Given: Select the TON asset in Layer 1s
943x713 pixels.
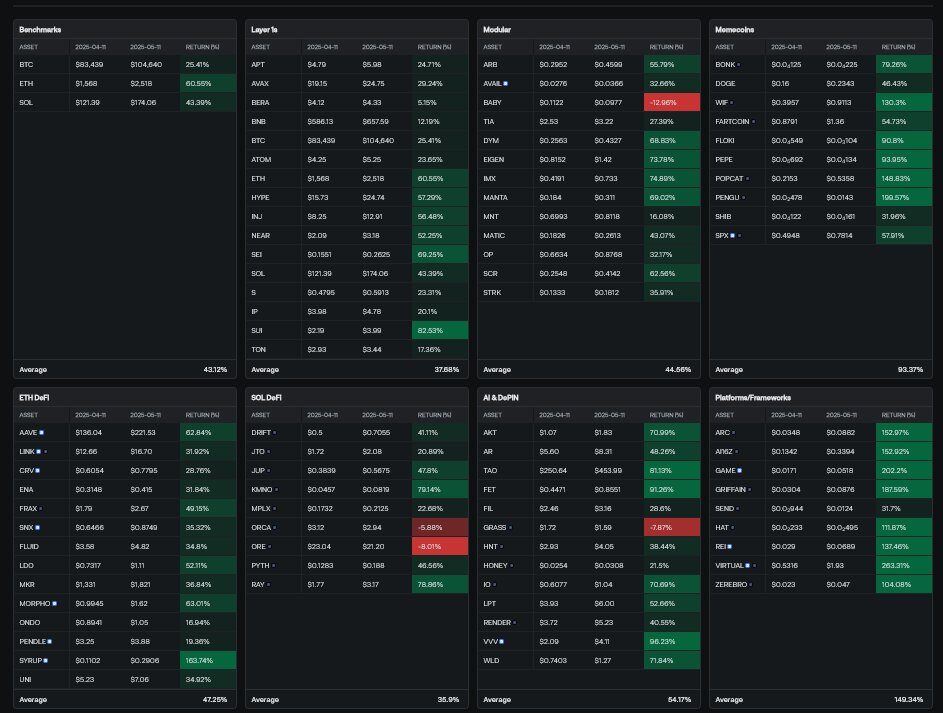Looking at the screenshot, I should pyautogui.click(x=259, y=350).
